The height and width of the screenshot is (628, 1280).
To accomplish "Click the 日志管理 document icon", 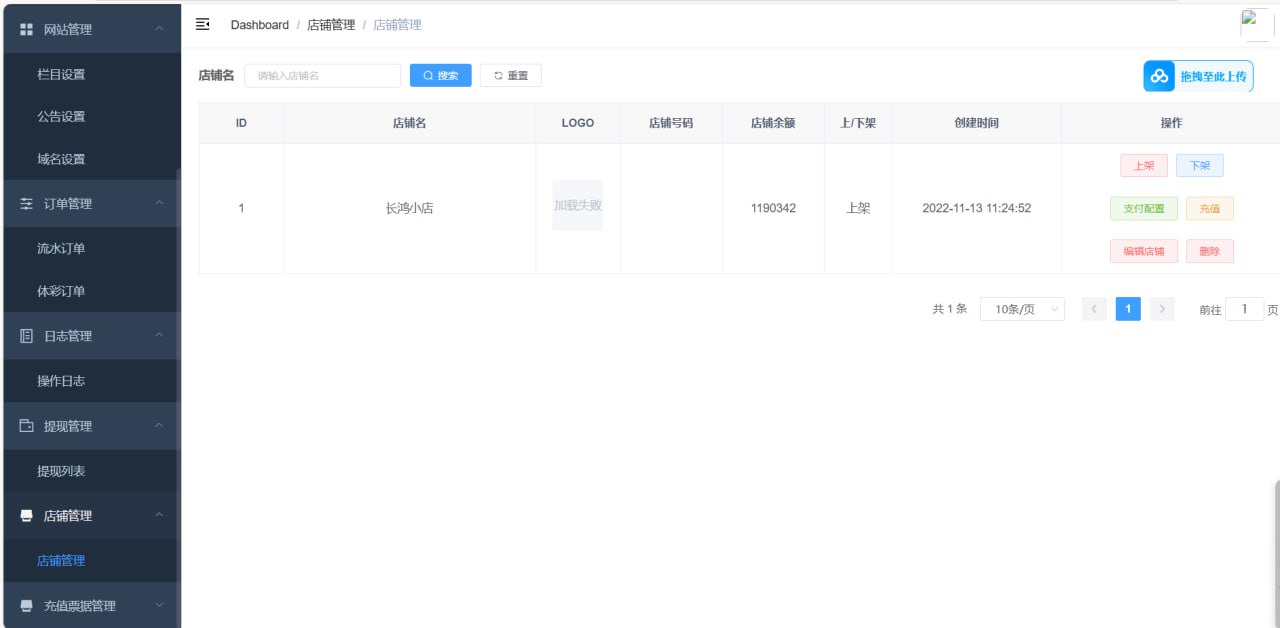I will (x=27, y=337).
